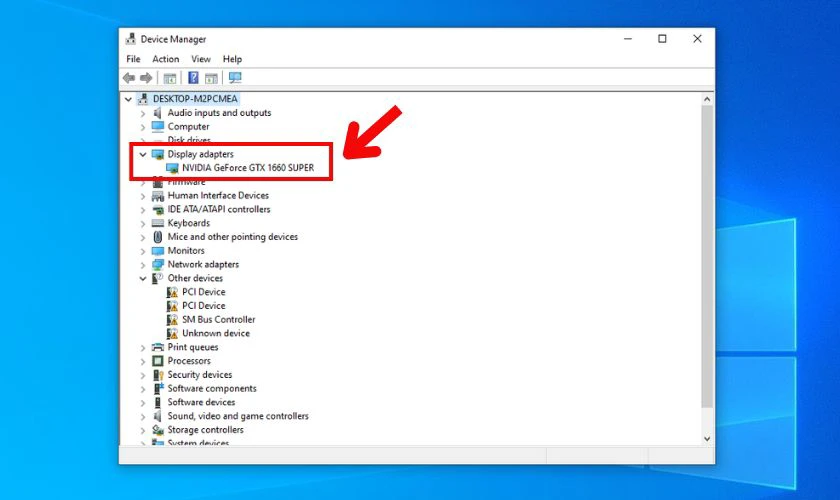Select the IDE ATA/ATAPI controllers row
The image size is (840, 500).
219,210
